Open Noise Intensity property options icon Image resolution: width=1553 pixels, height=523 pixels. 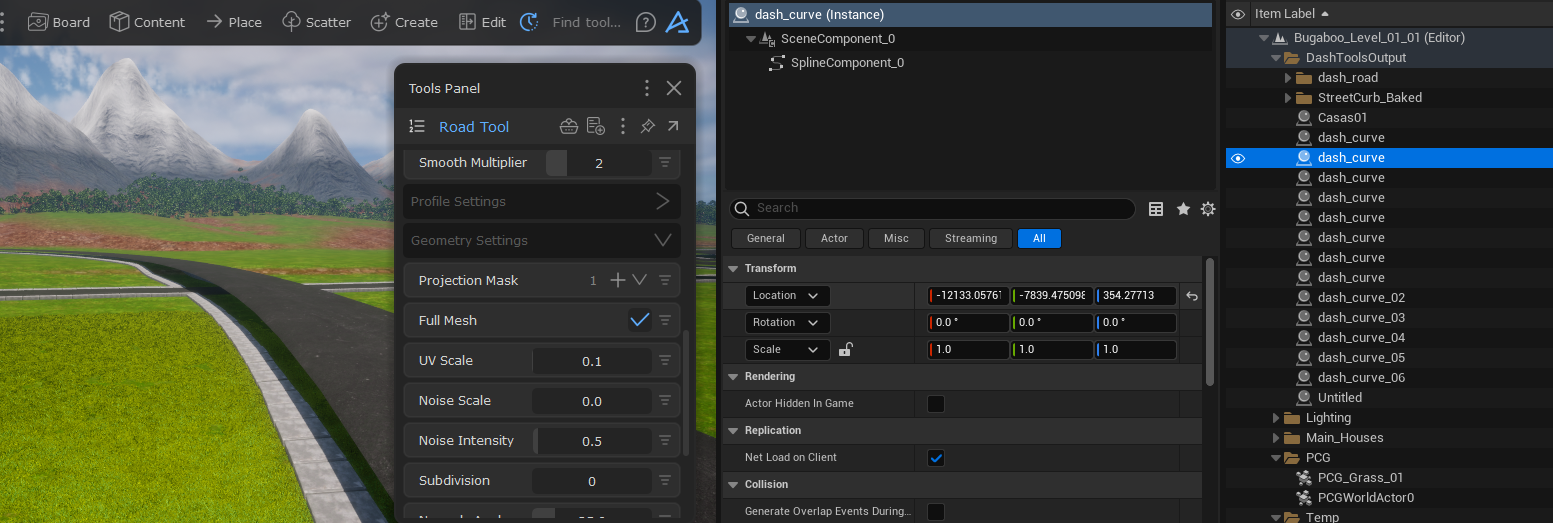[665, 440]
